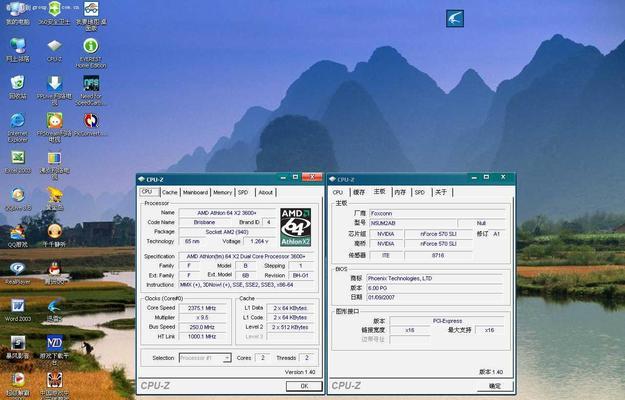Image resolution: width=625 pixels, height=400 pixels.
Task: Click the floating Thunder bird widget at top right
Action: point(455,18)
